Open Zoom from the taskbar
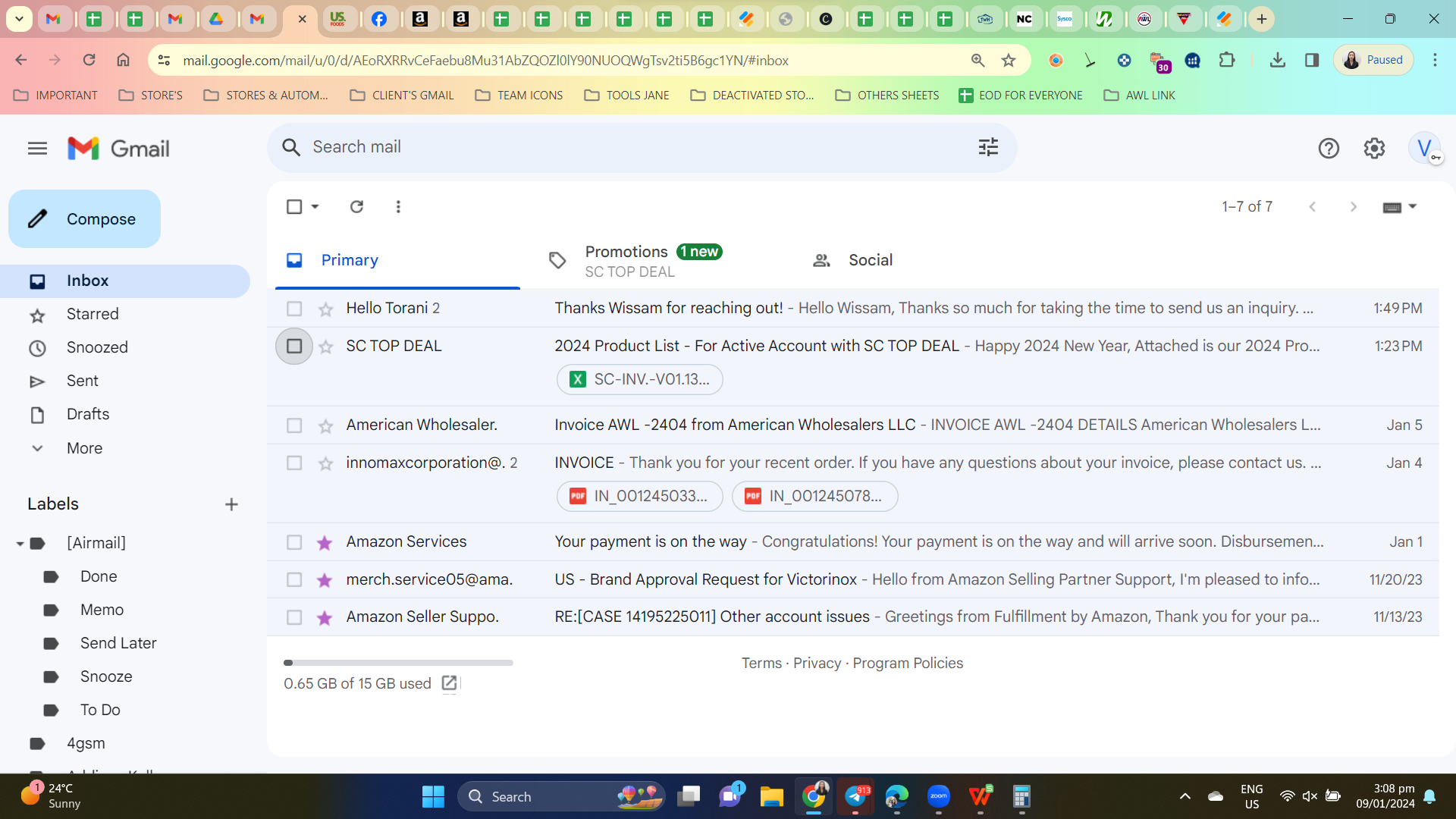This screenshot has width=1456, height=819. point(939,796)
